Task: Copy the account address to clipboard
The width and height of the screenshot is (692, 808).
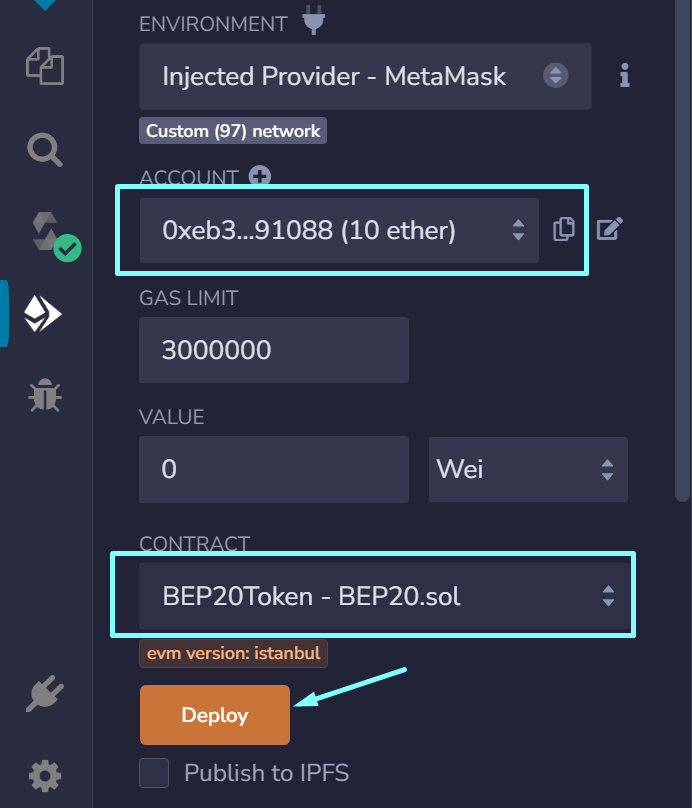Action: pyautogui.click(x=564, y=229)
